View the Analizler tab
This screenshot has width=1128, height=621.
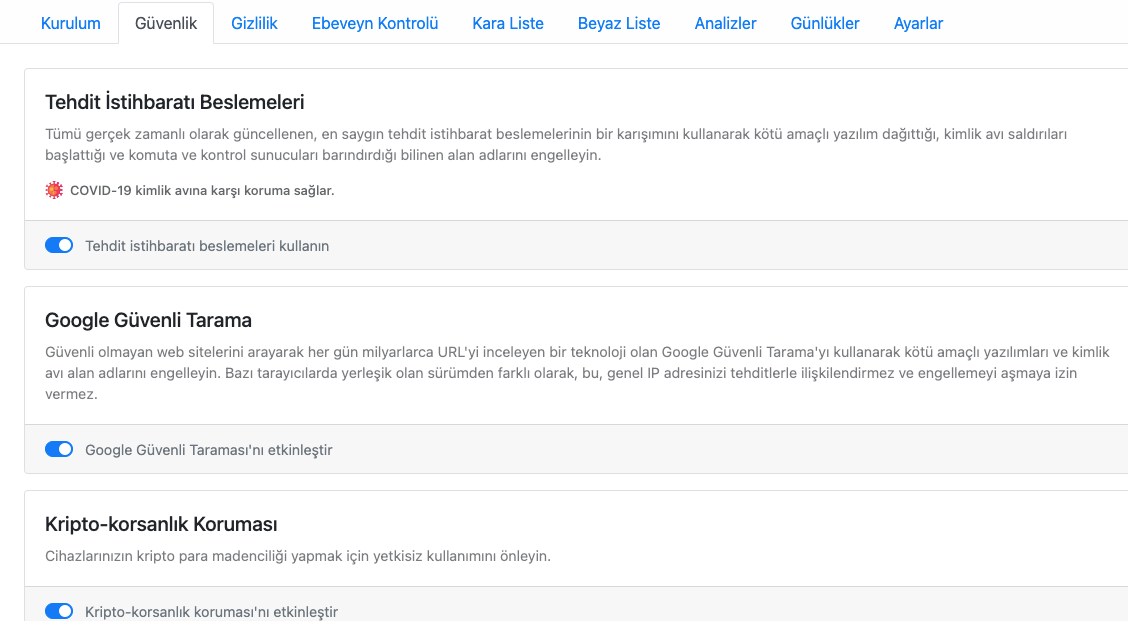click(x=725, y=23)
